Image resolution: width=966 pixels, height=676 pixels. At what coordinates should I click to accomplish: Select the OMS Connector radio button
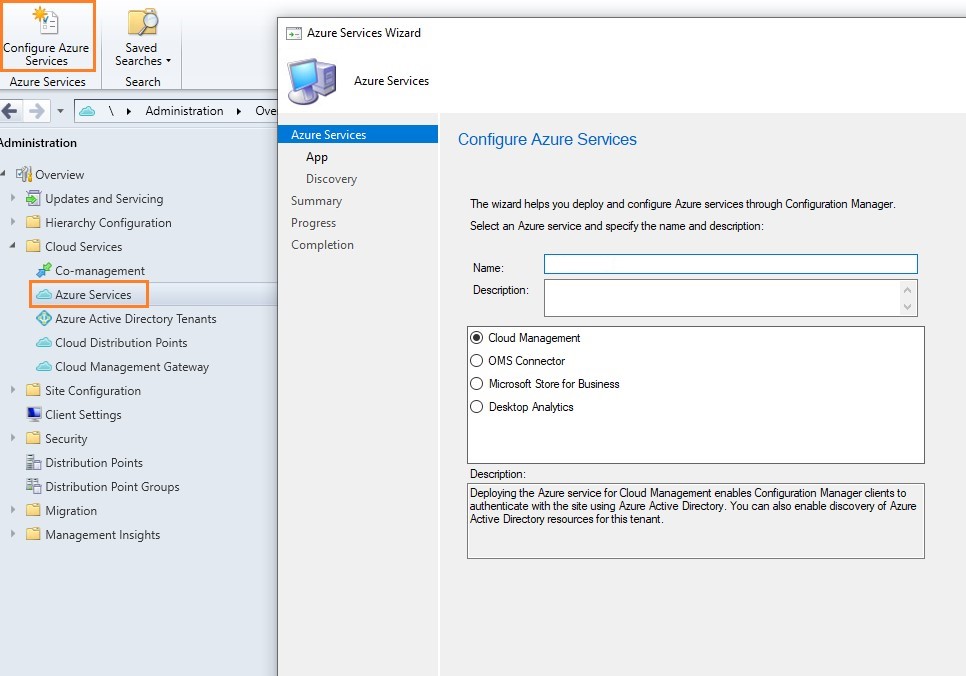[x=476, y=360]
